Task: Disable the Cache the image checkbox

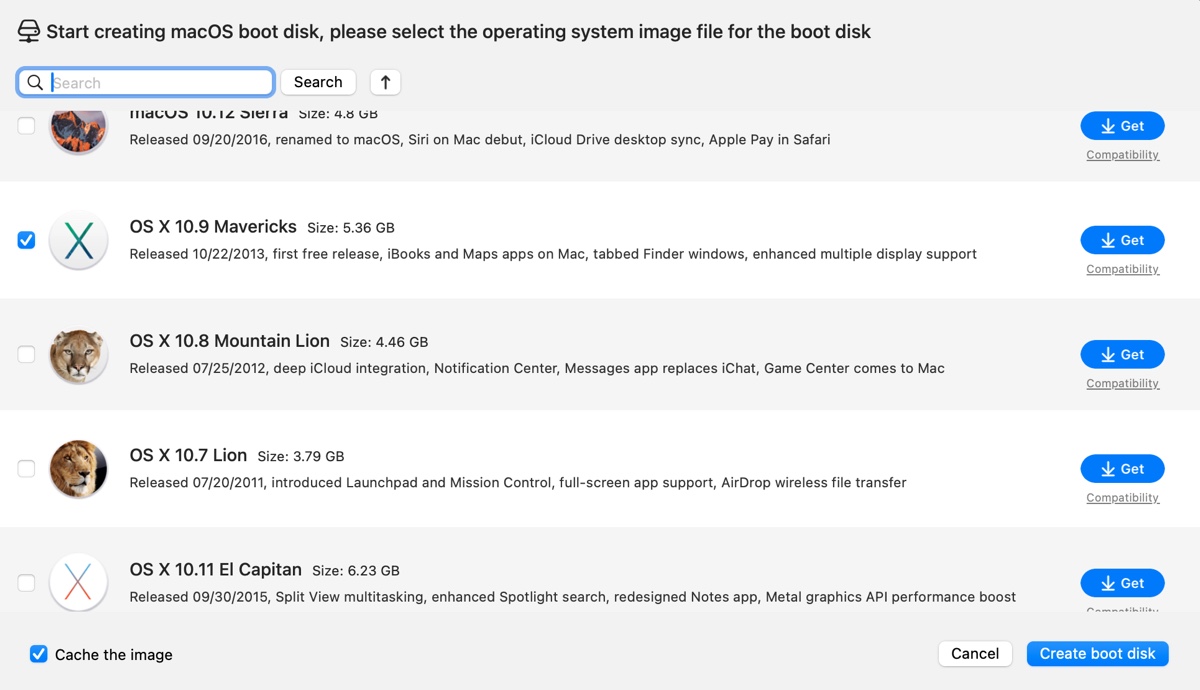Action: pyautogui.click(x=39, y=654)
